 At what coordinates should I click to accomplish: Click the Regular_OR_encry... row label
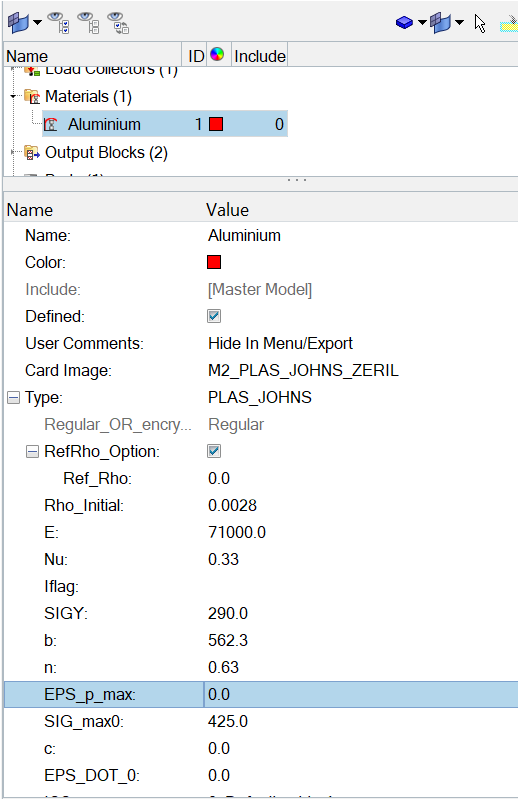118,424
